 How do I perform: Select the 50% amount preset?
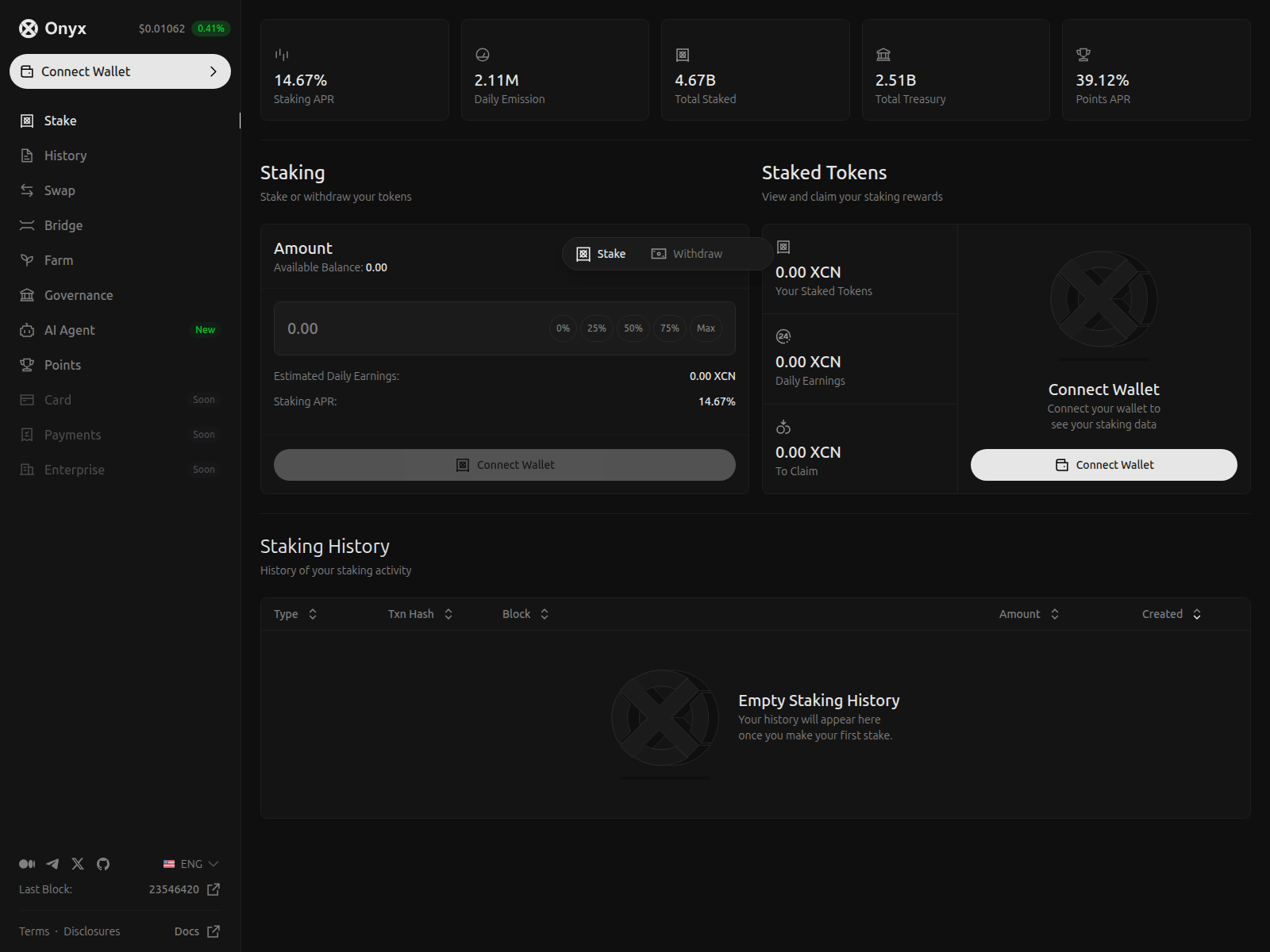point(633,328)
